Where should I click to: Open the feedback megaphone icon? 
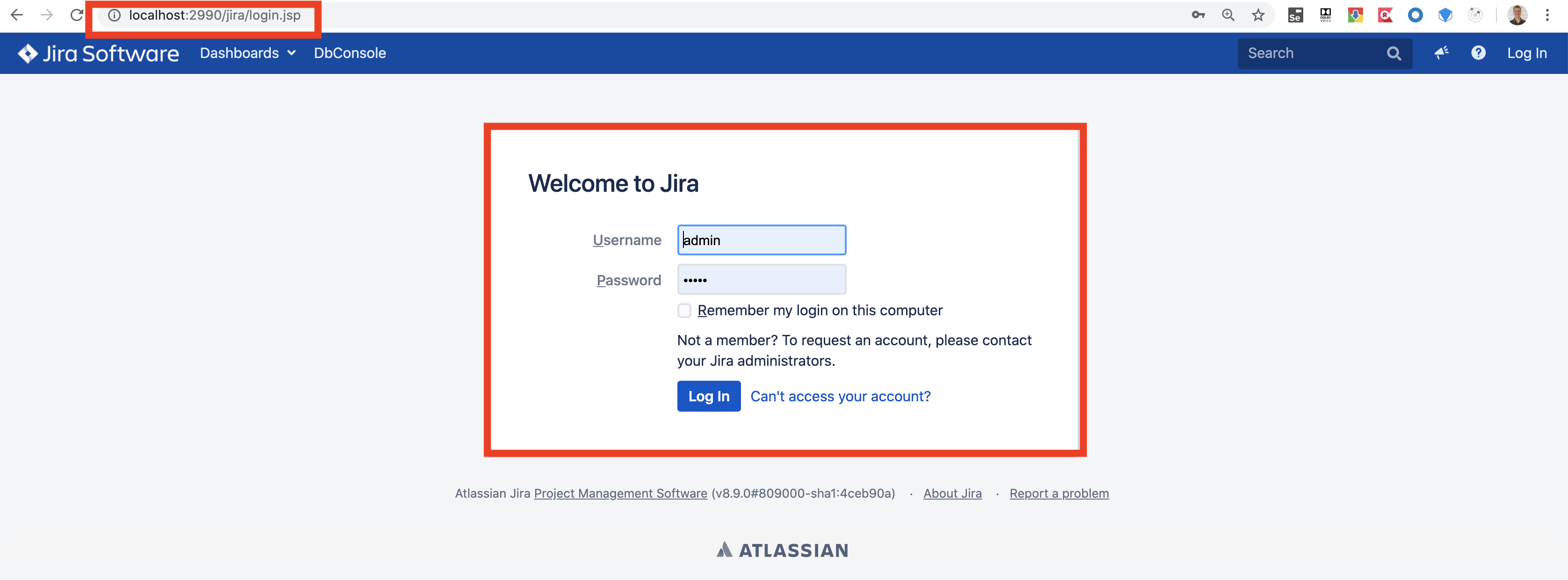tap(1441, 53)
